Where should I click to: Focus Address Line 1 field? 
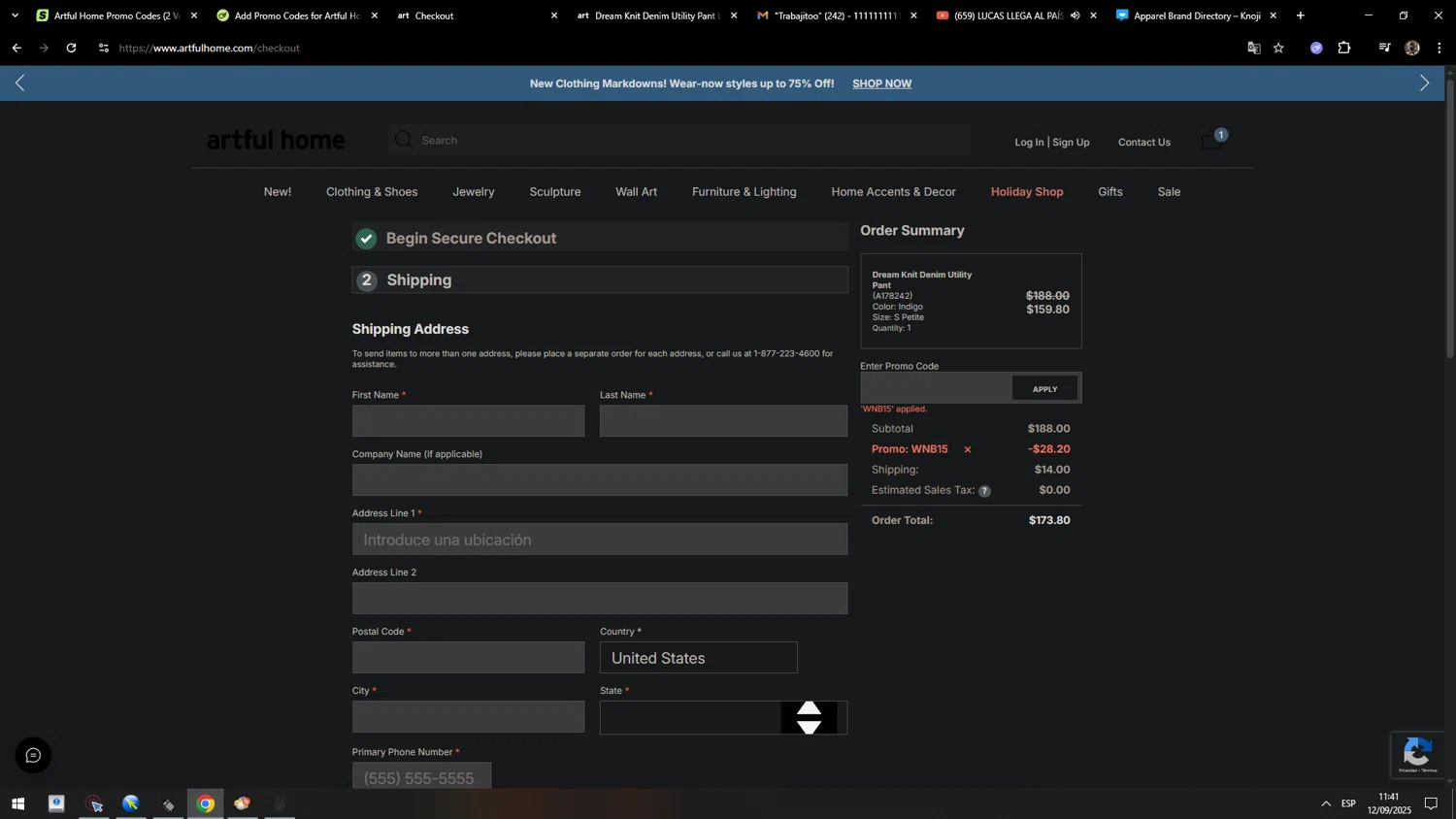[600, 540]
